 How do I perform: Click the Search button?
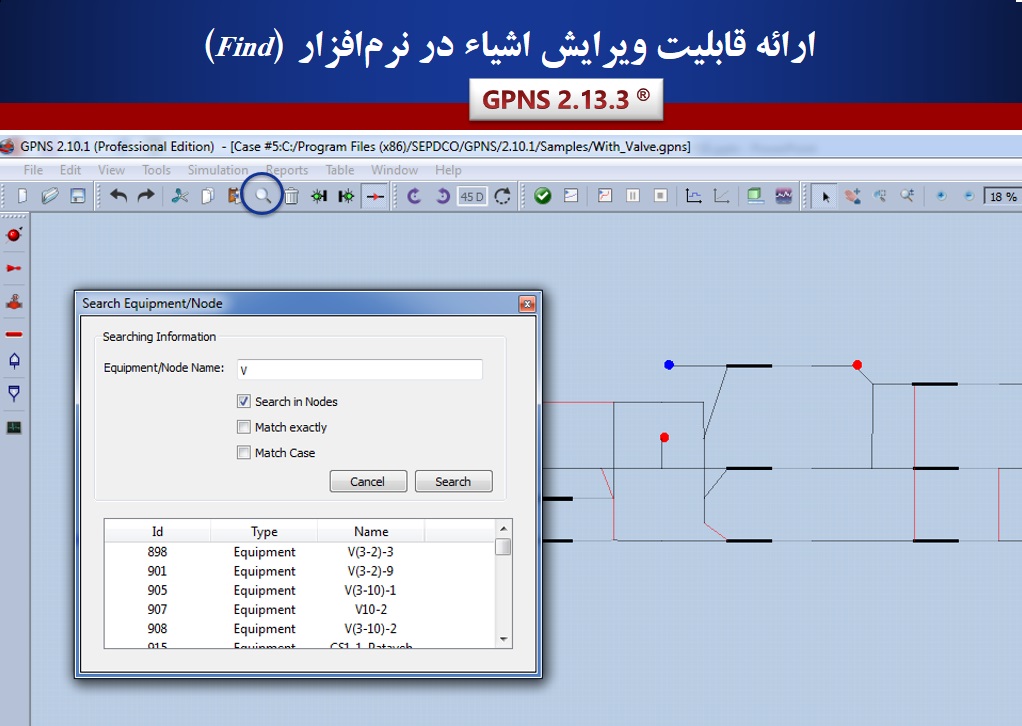click(454, 482)
